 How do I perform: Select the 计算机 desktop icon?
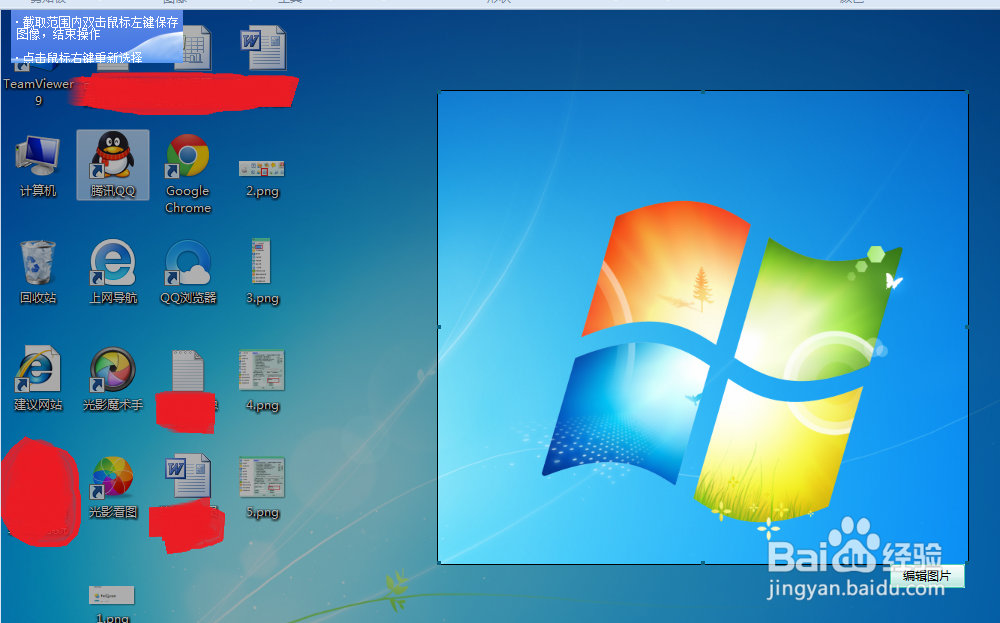pos(38,166)
